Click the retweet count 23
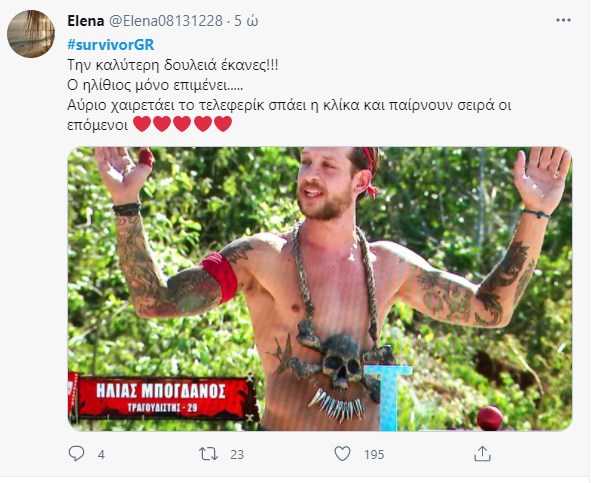This screenshot has height=483, width=591. coord(237,455)
